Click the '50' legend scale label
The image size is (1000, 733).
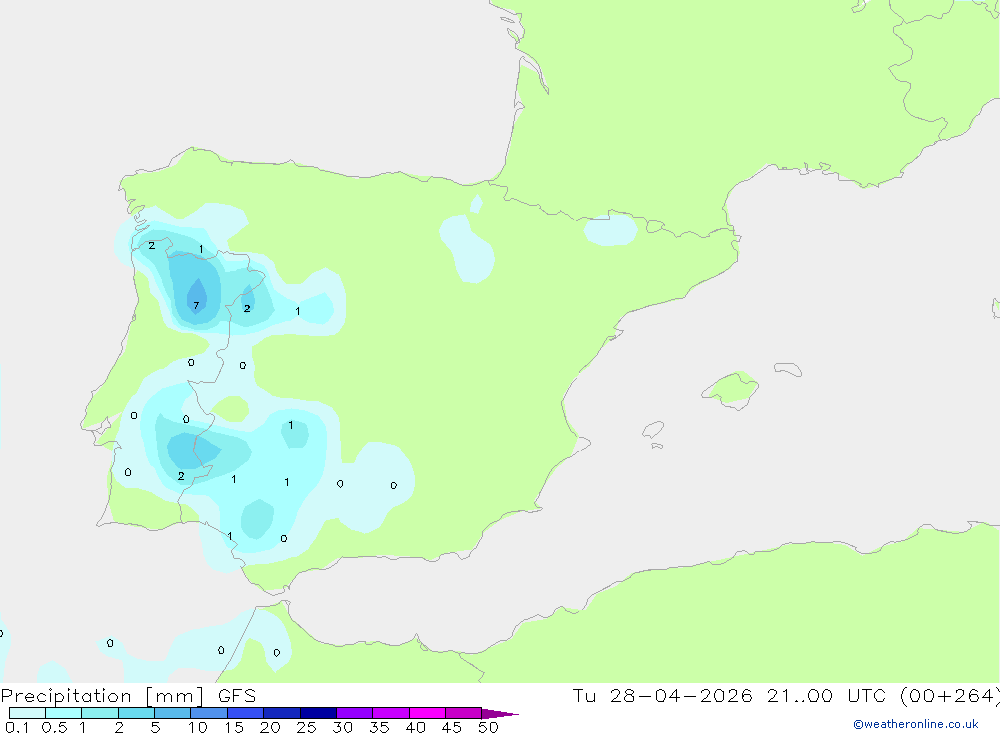(488, 727)
